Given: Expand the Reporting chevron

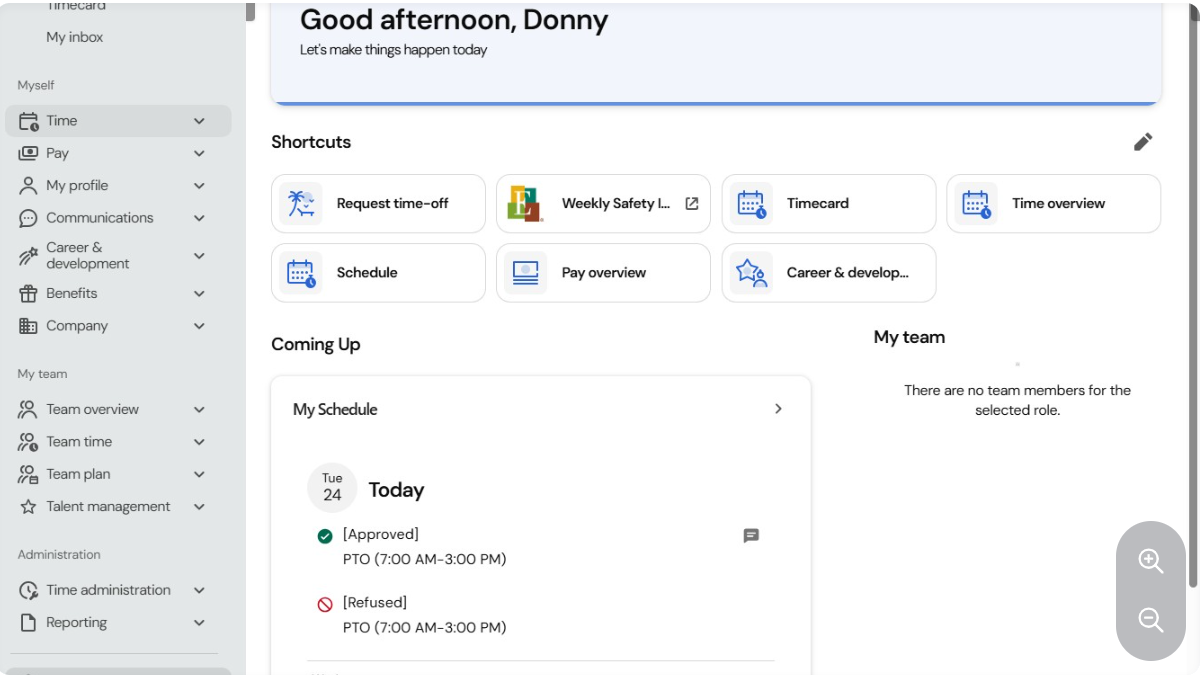Looking at the screenshot, I should [x=199, y=622].
